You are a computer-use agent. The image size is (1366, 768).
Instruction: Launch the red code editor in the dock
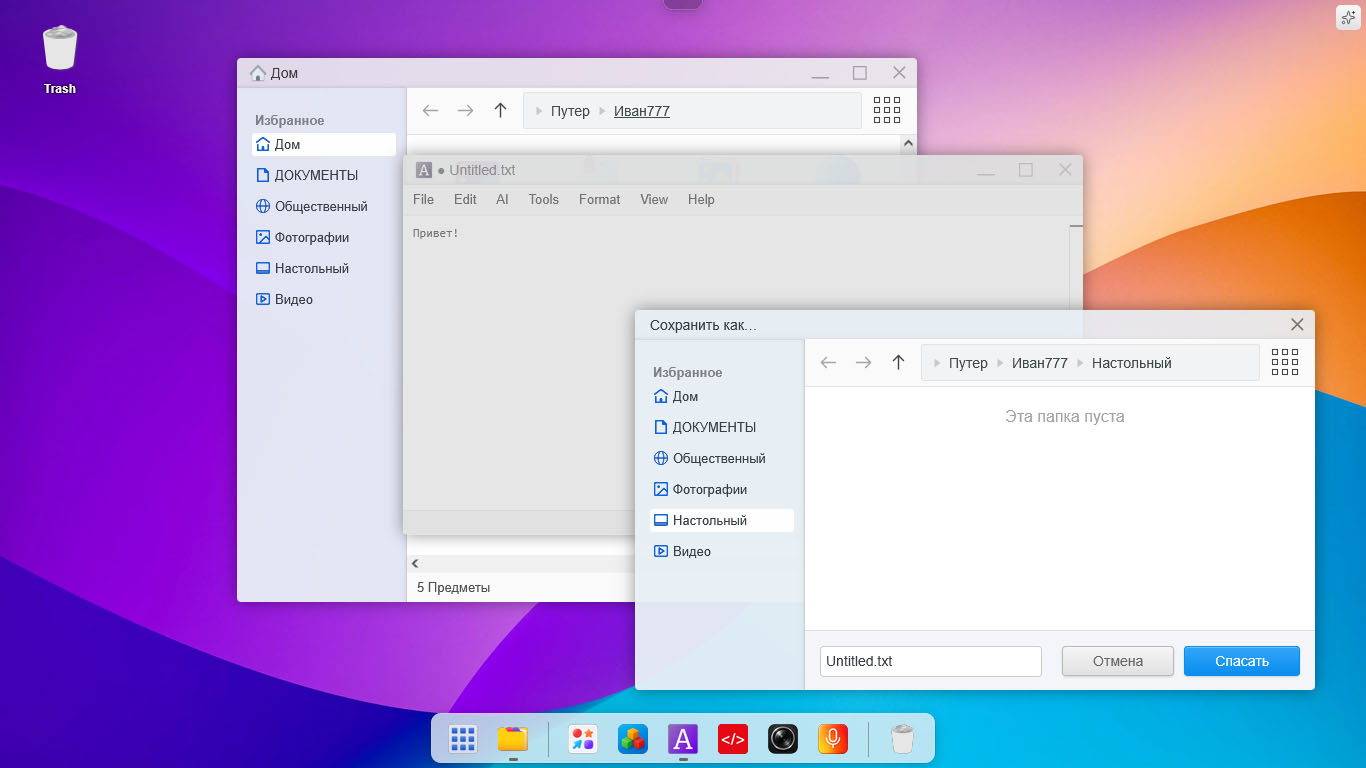pyautogui.click(x=733, y=739)
